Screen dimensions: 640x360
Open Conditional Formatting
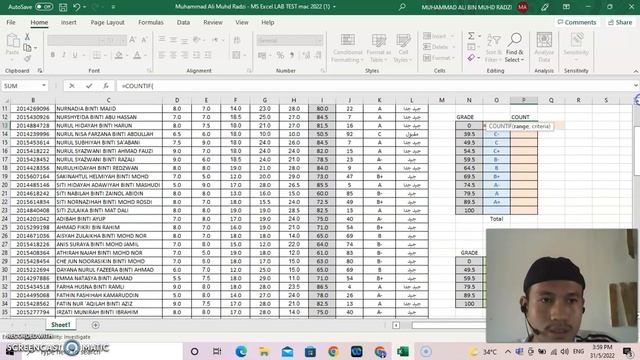pos(347,48)
